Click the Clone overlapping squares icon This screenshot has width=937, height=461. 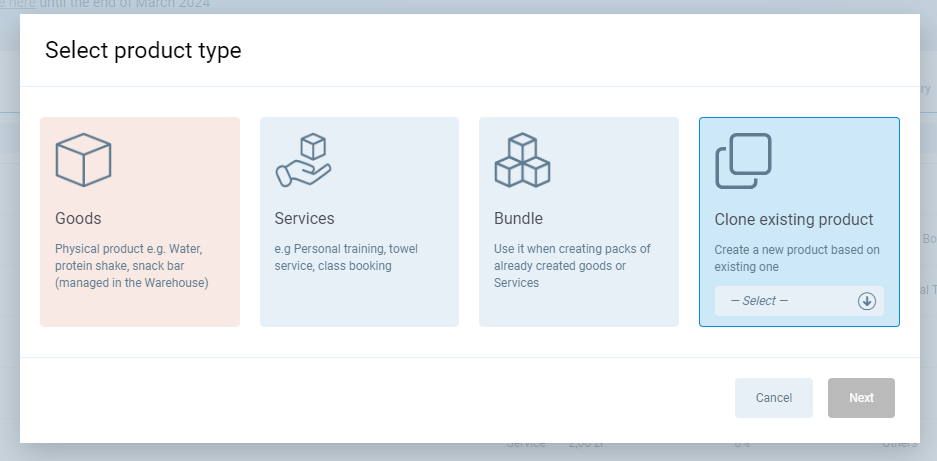(x=743, y=161)
